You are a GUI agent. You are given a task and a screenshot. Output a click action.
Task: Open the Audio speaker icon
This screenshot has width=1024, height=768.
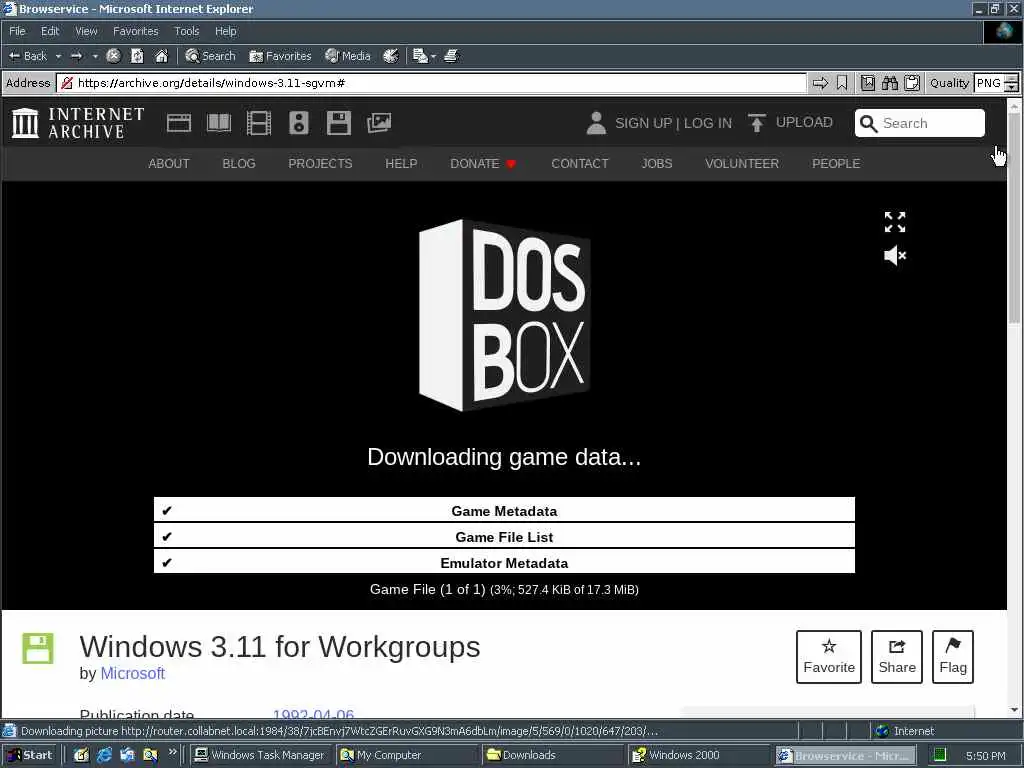click(x=298, y=123)
